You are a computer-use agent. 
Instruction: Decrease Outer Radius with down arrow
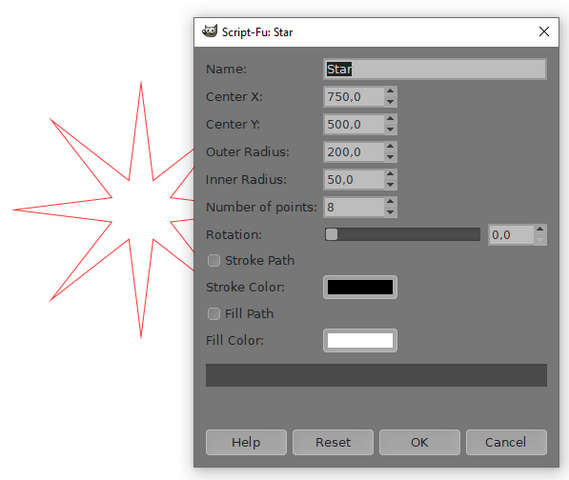click(390, 157)
